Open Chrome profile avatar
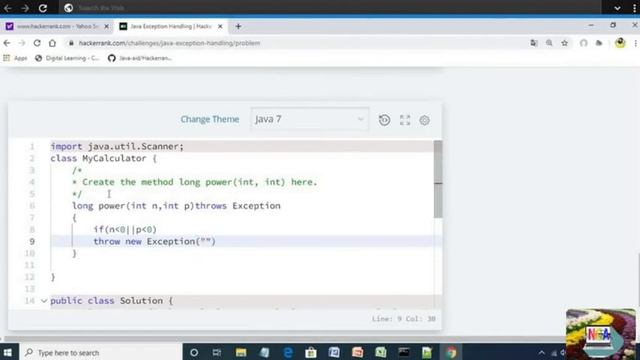640x360 pixels. 620,43
